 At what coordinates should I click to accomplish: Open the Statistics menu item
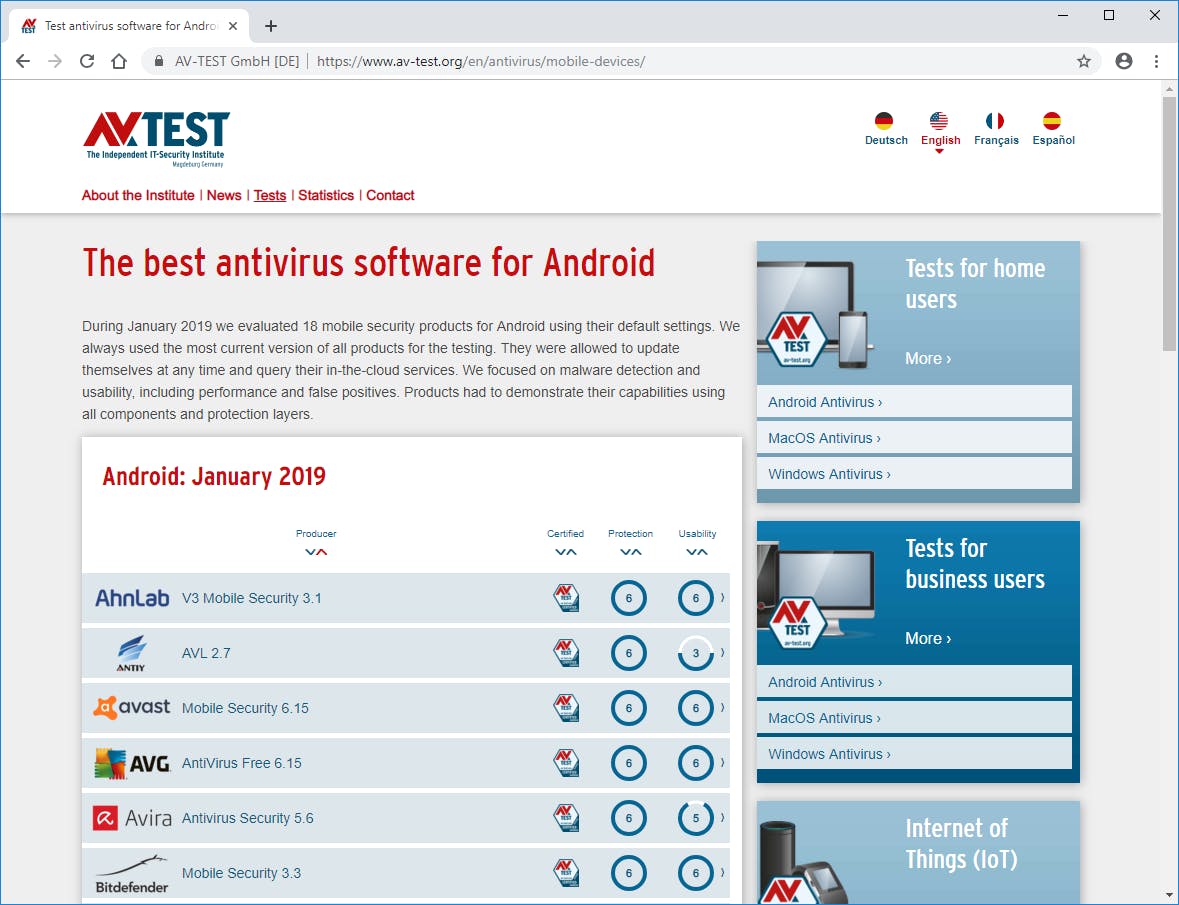click(x=326, y=195)
